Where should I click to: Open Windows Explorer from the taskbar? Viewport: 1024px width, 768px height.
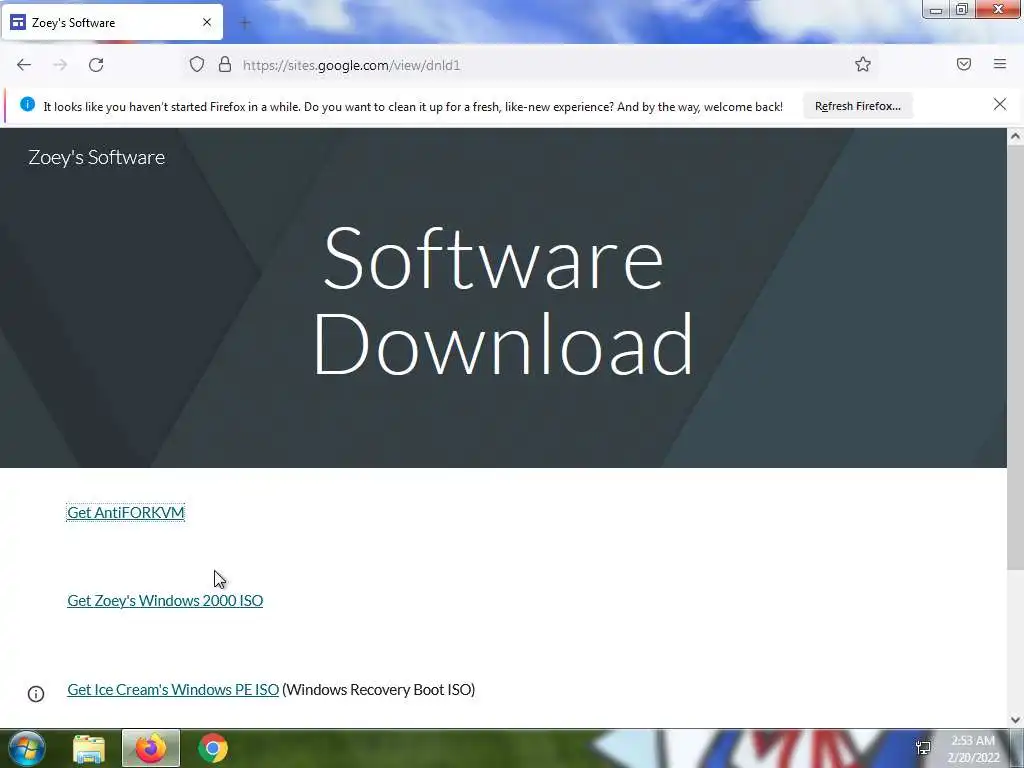point(89,749)
